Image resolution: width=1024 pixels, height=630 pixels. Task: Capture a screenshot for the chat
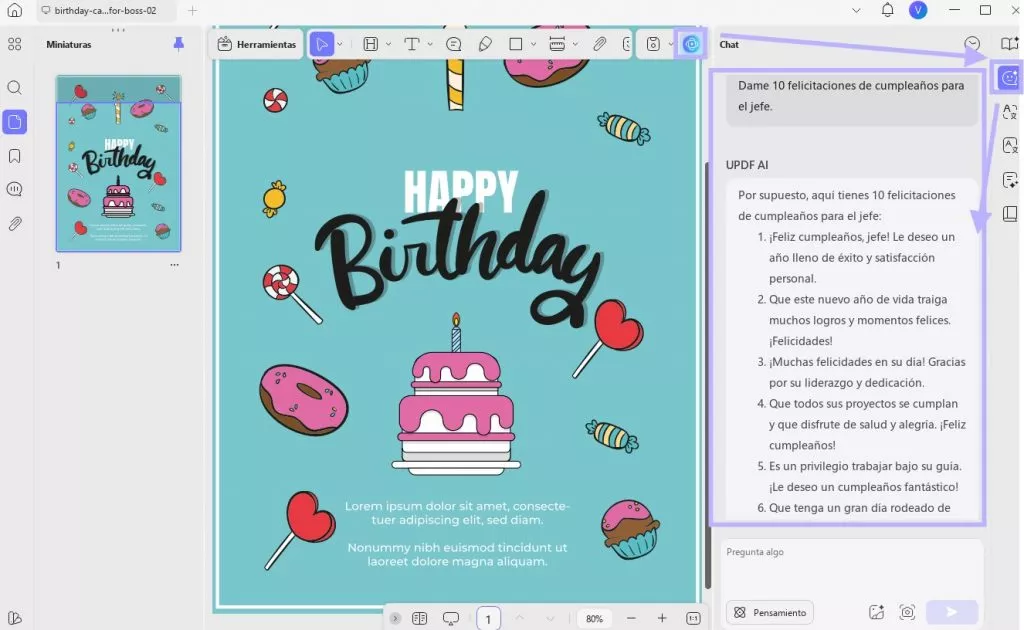click(907, 612)
